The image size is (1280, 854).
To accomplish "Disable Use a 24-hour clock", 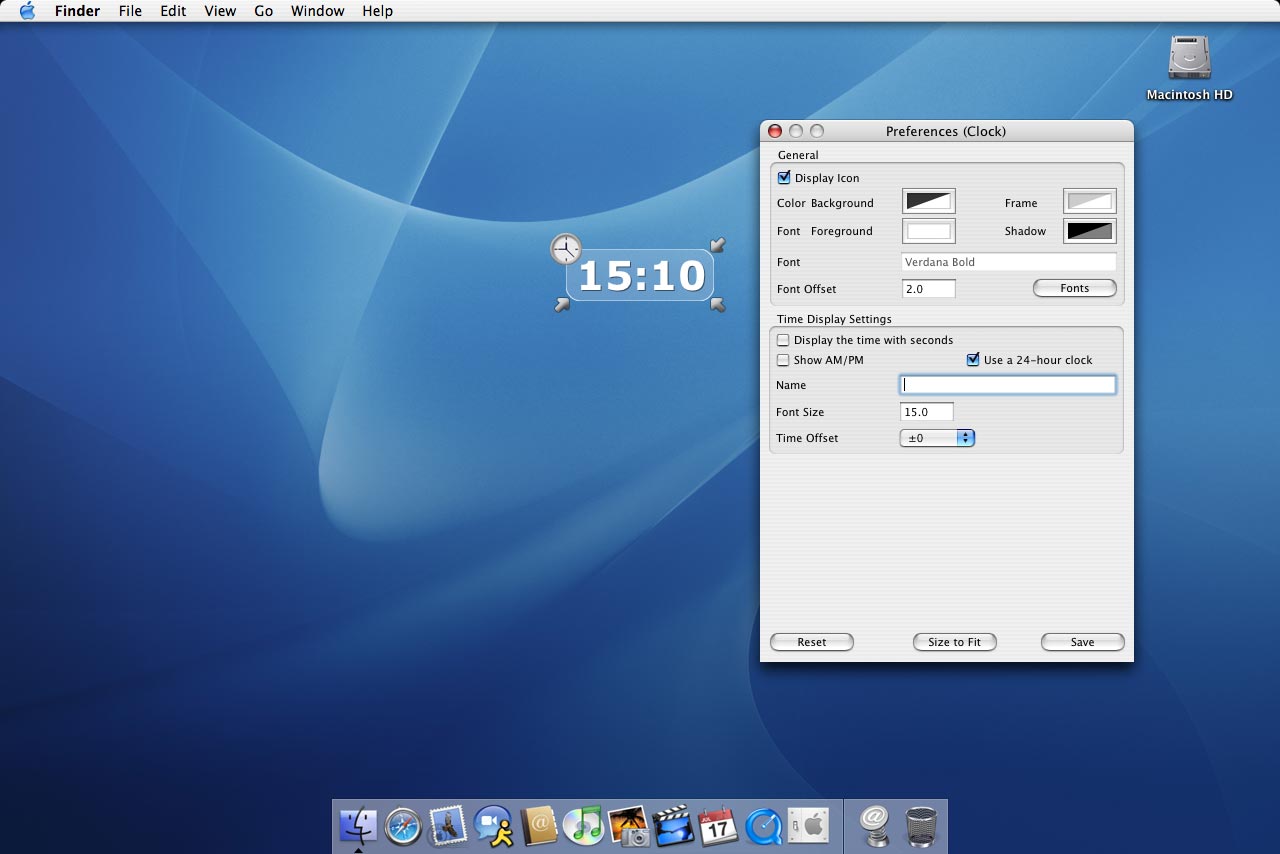I will tap(973, 360).
